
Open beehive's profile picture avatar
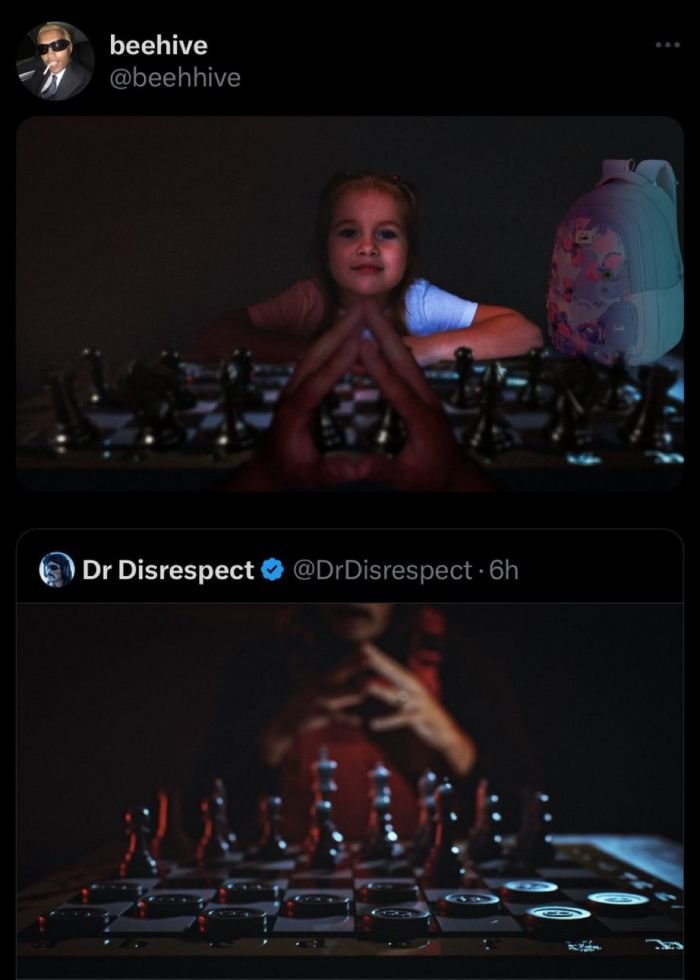click(x=55, y=61)
